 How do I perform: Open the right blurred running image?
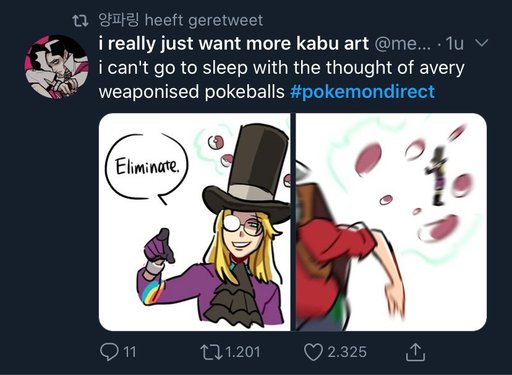391,222
